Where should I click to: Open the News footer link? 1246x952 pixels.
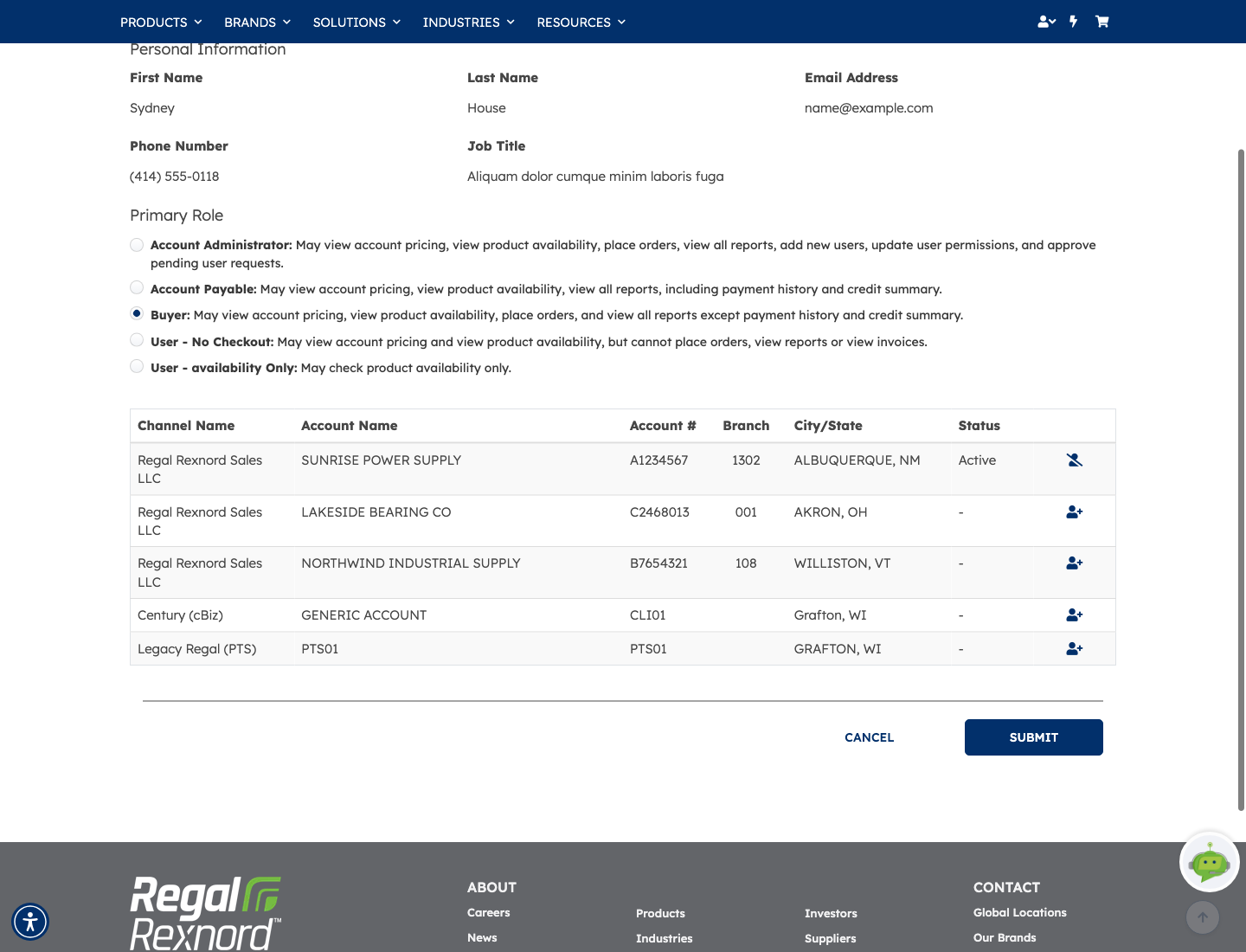click(482, 938)
